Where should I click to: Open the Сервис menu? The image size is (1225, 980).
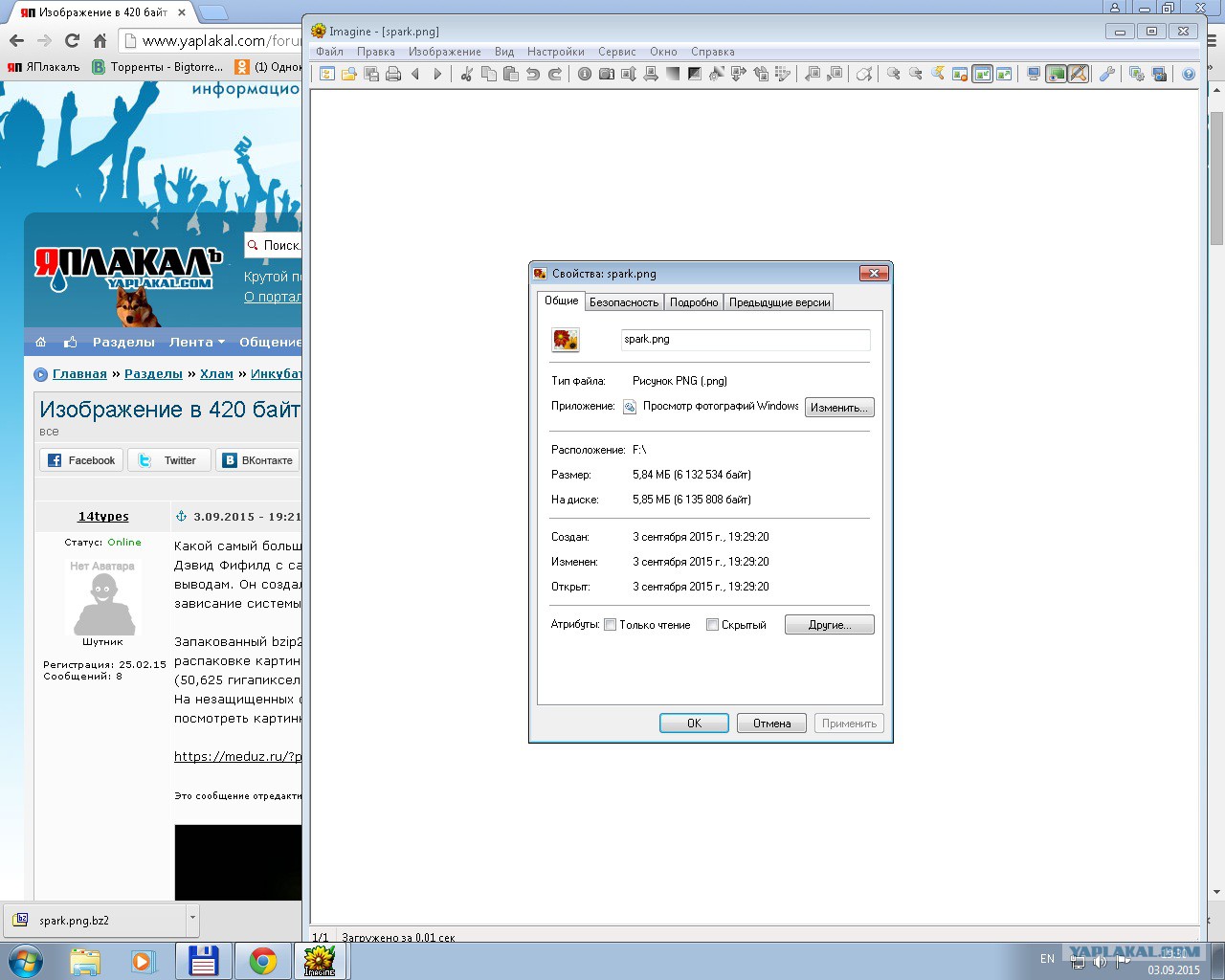617,52
